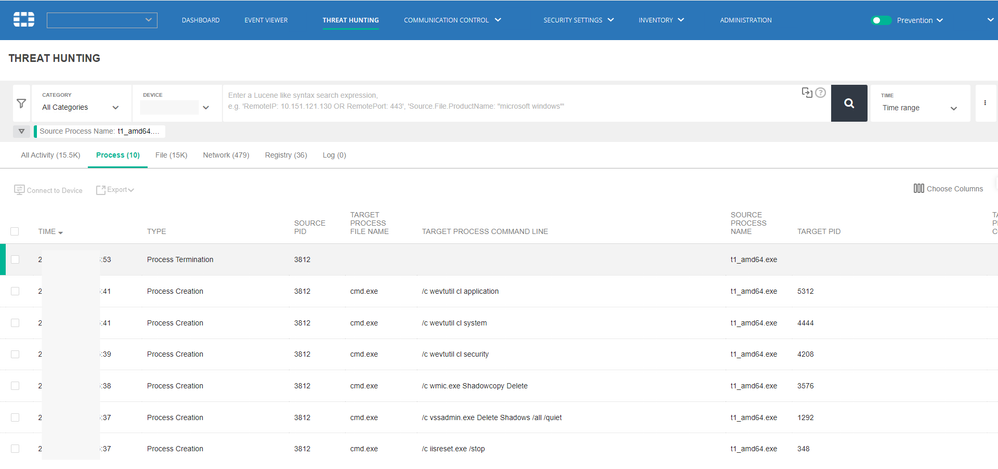Screen dimensions: 998x469
Task: Sort the table by the Time column header
Action: pyautogui.click(x=48, y=232)
